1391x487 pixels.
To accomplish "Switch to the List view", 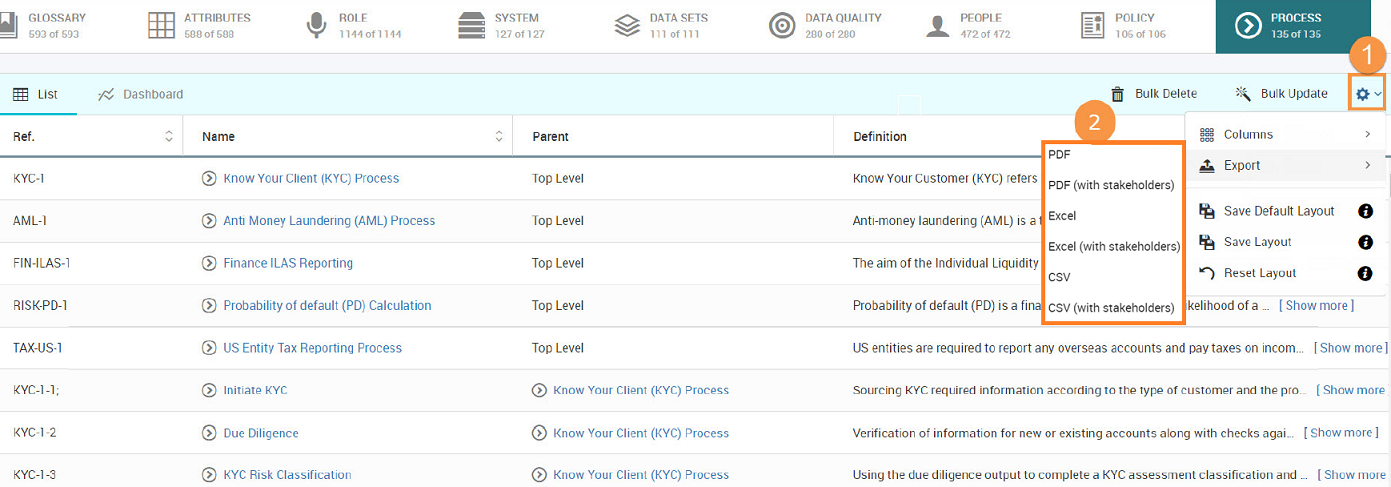I will (x=36, y=94).
